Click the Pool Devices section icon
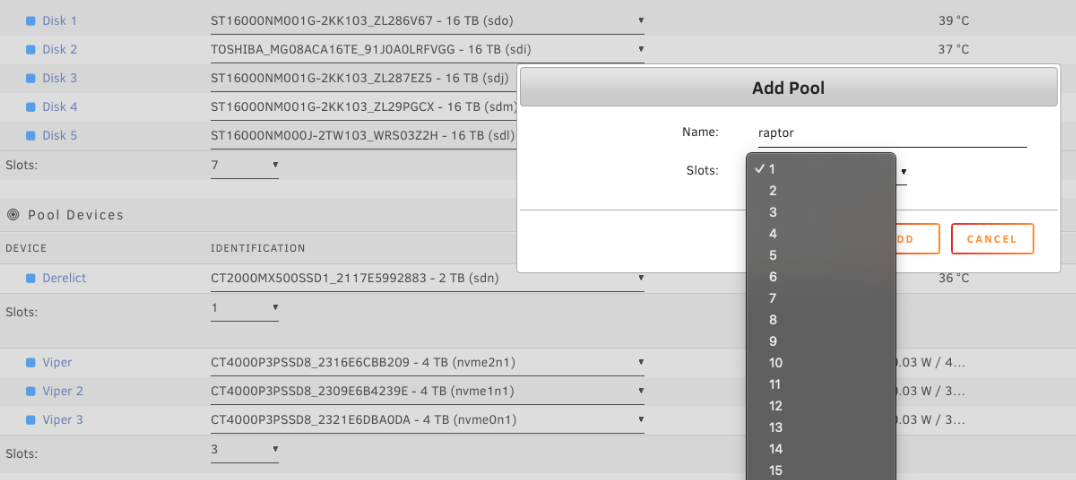1076x480 pixels. click(x=13, y=215)
